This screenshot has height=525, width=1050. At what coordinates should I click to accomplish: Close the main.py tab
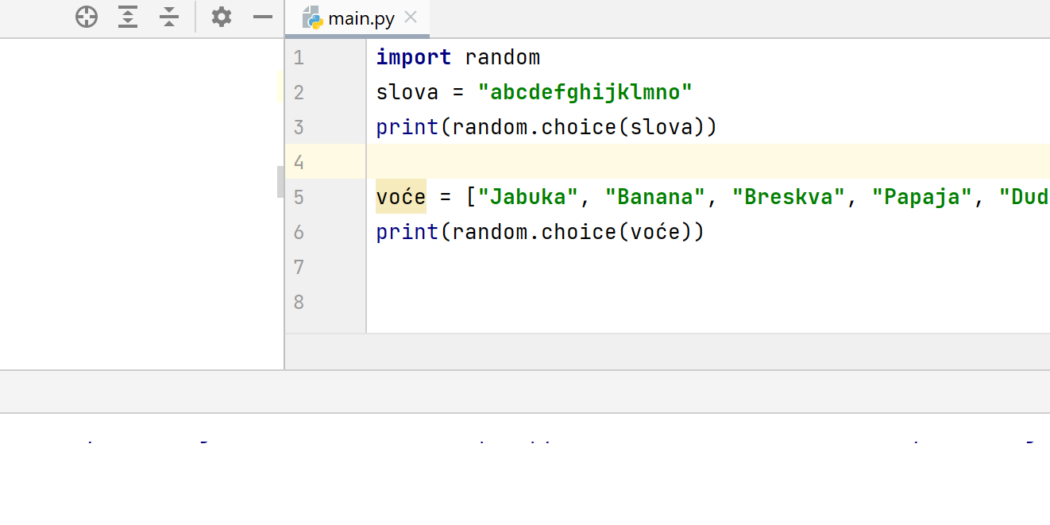point(411,17)
